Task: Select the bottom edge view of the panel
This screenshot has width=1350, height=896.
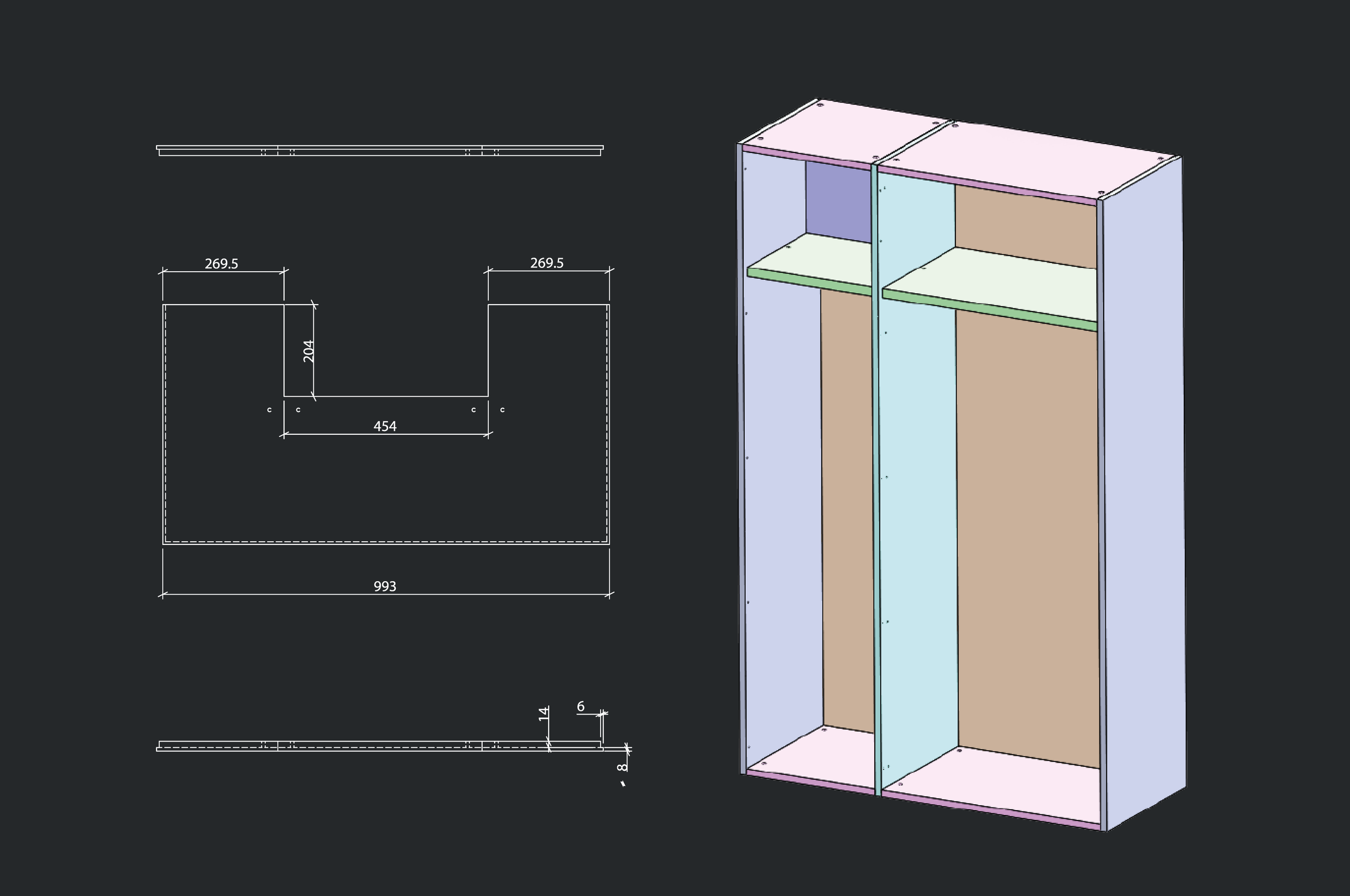Action: pos(380,746)
